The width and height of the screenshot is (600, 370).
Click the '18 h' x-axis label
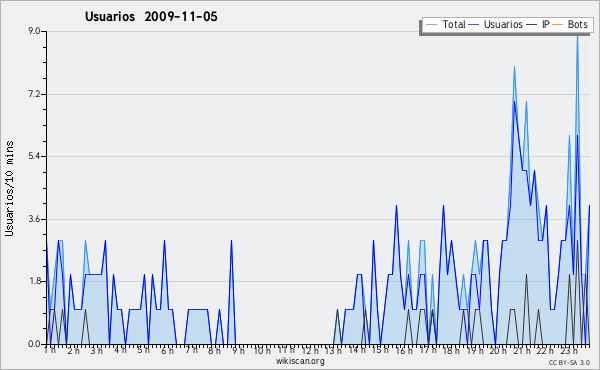click(452, 350)
